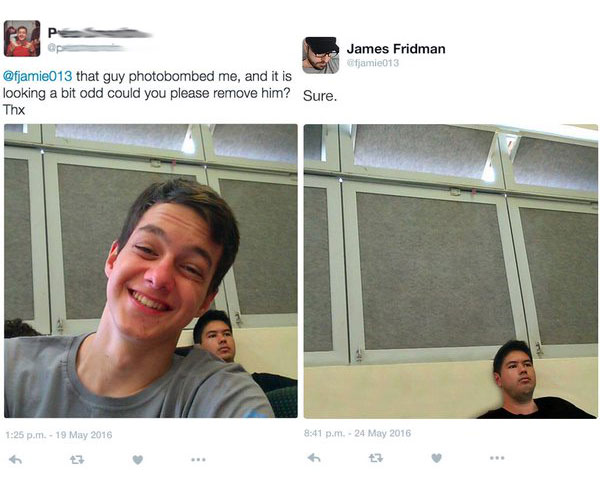Open more options on the left tweet
The image size is (600, 498).
pos(199,459)
